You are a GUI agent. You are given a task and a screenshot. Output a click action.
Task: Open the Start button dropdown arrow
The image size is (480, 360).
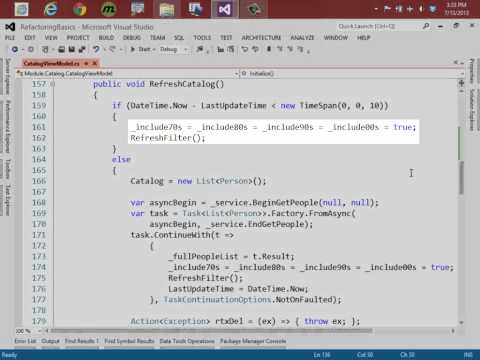pos(154,50)
